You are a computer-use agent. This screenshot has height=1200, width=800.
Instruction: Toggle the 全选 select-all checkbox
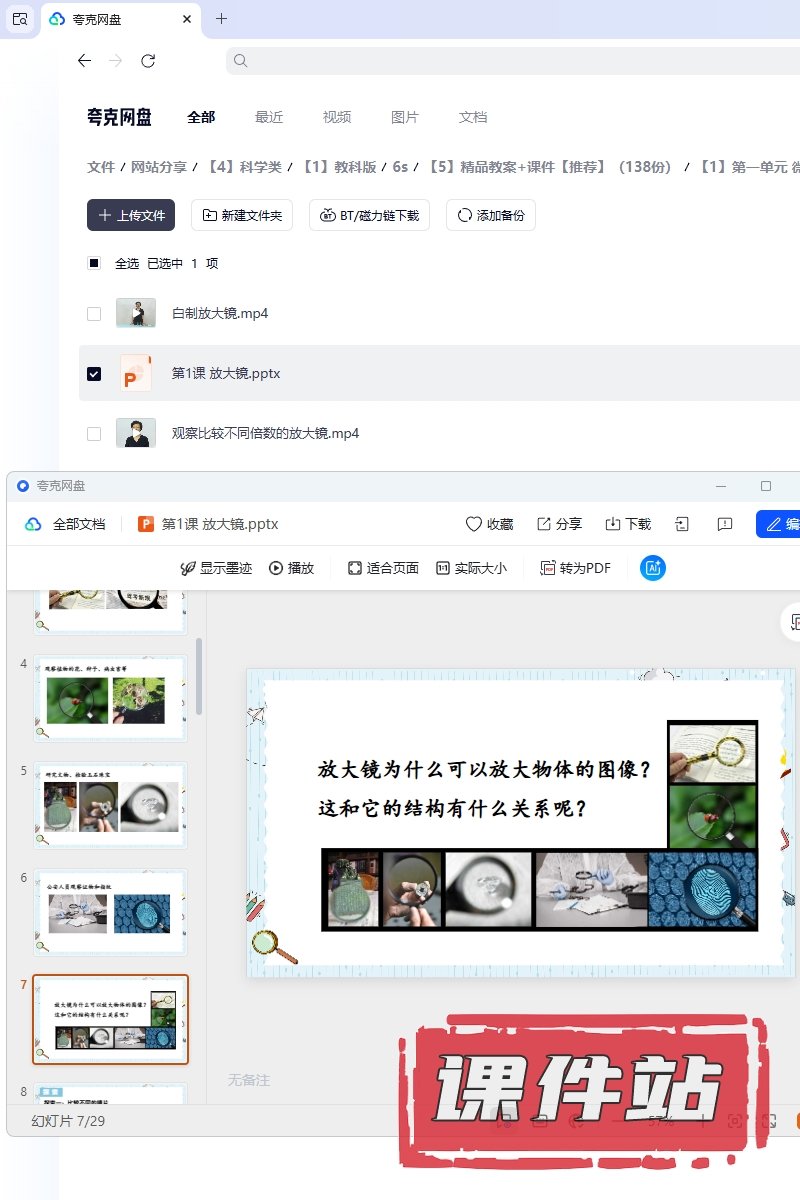tap(94, 264)
